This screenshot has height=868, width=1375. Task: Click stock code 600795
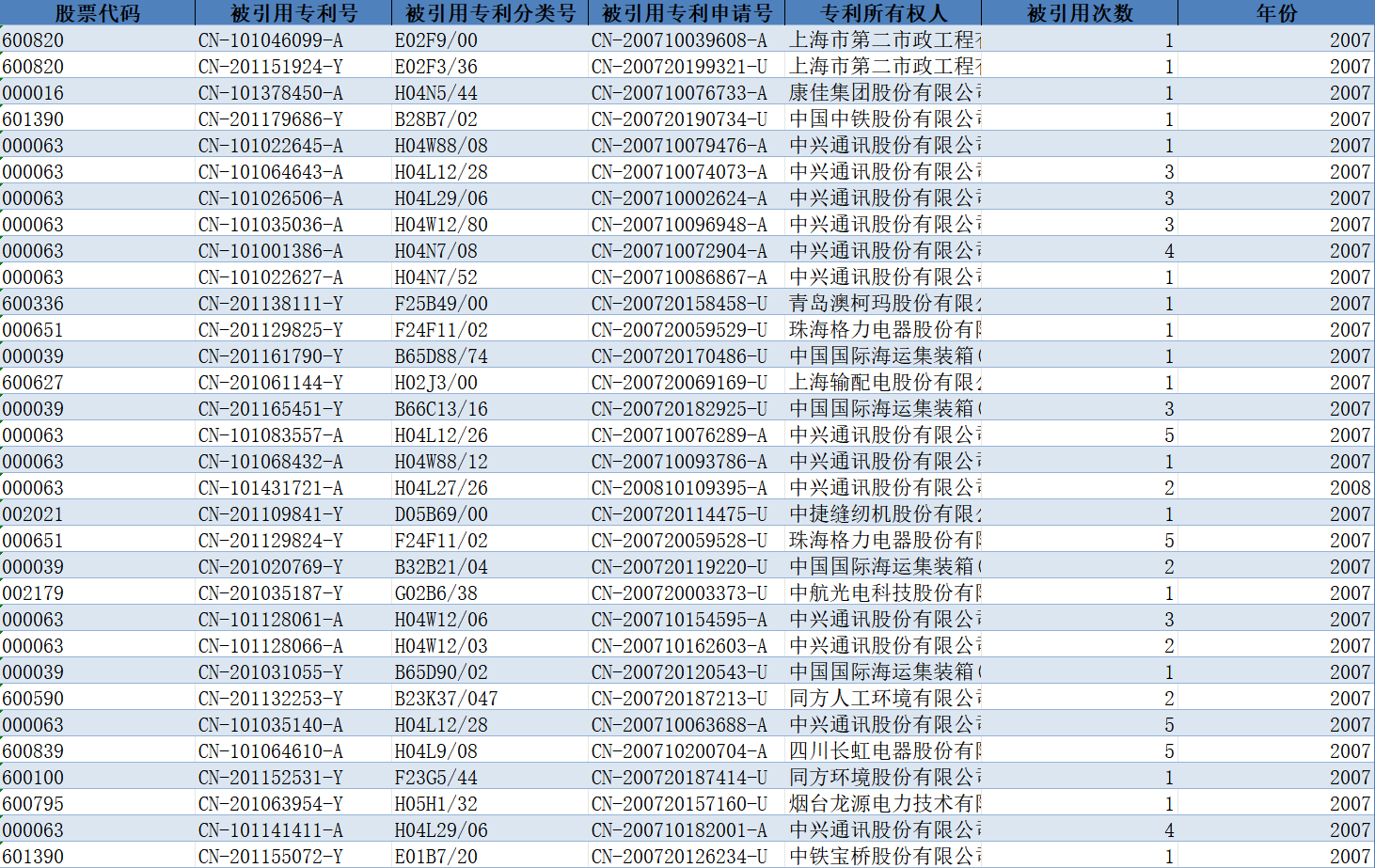click(98, 804)
